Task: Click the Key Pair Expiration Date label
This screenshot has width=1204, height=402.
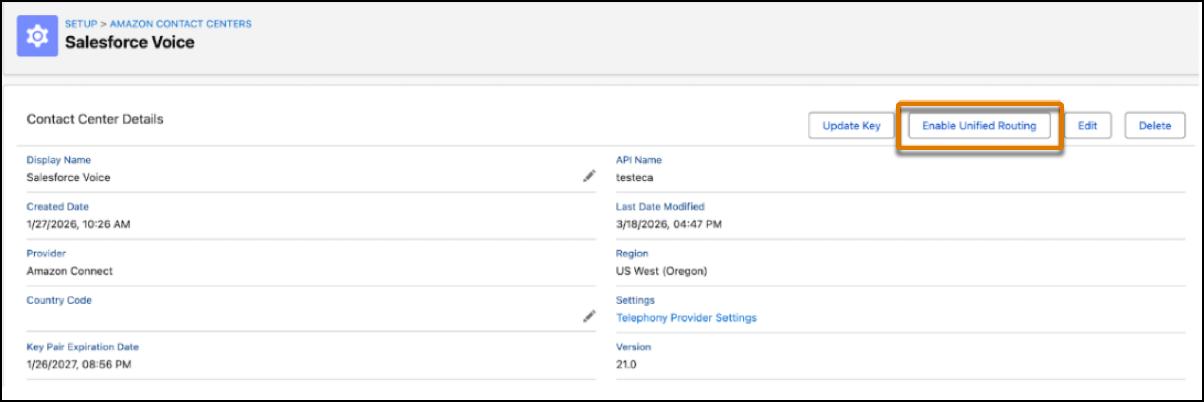Action: tap(82, 347)
